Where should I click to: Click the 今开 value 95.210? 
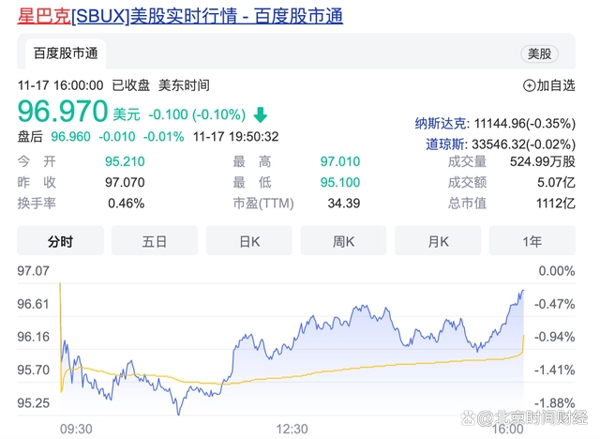pyautogui.click(x=125, y=162)
